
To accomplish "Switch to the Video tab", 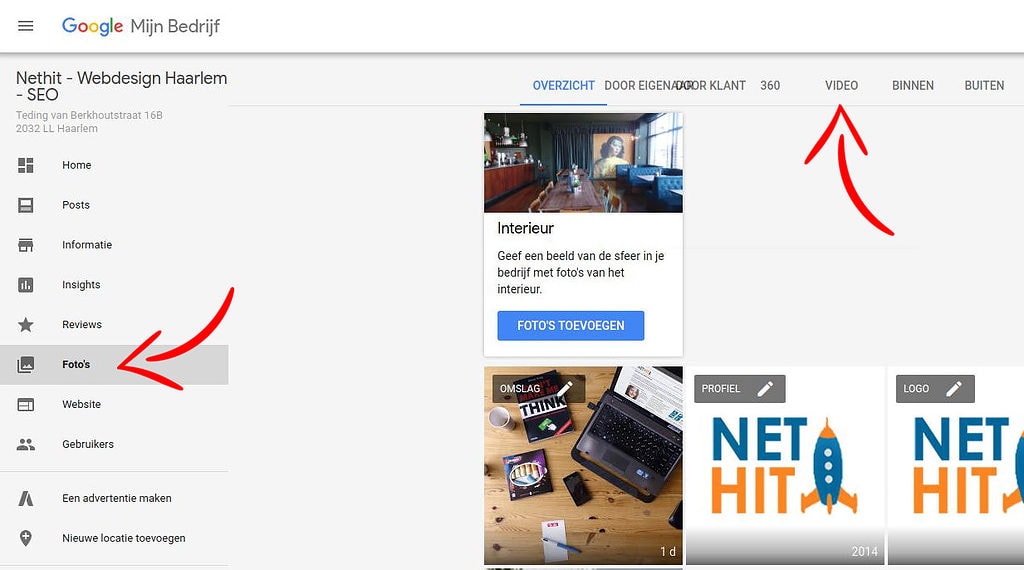I will [841, 86].
